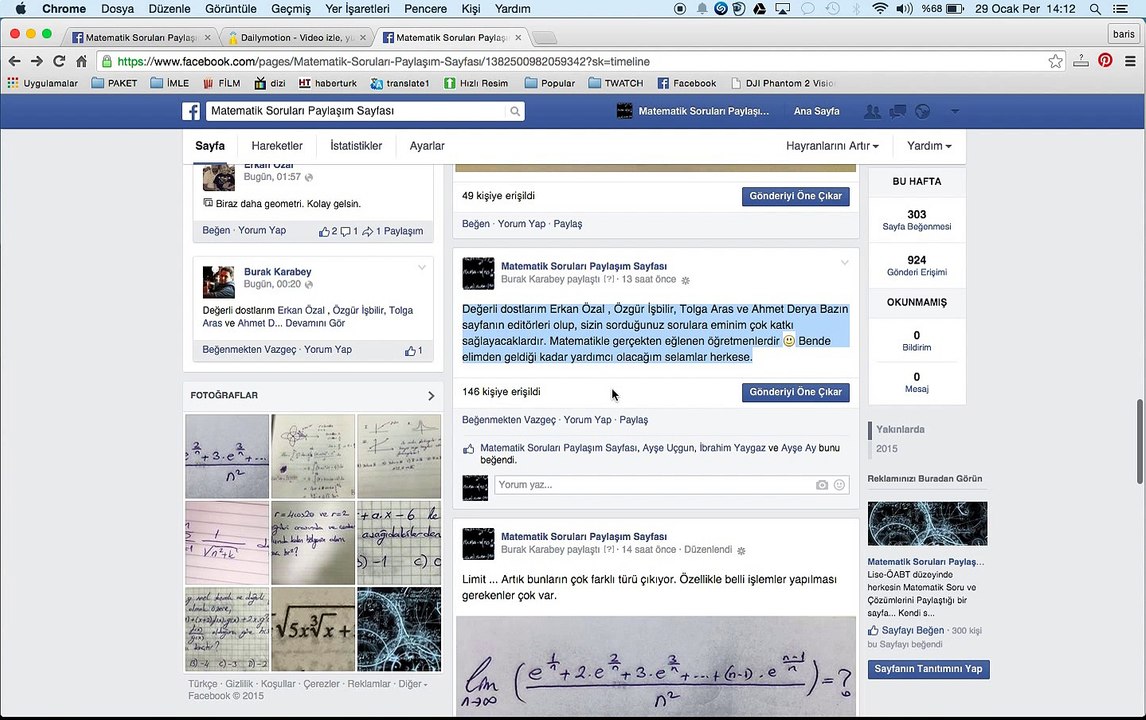Screen dimensions: 1146x720
Task: Toggle Beğenmekten Vazgeç on Burak's post
Action: [249, 349]
